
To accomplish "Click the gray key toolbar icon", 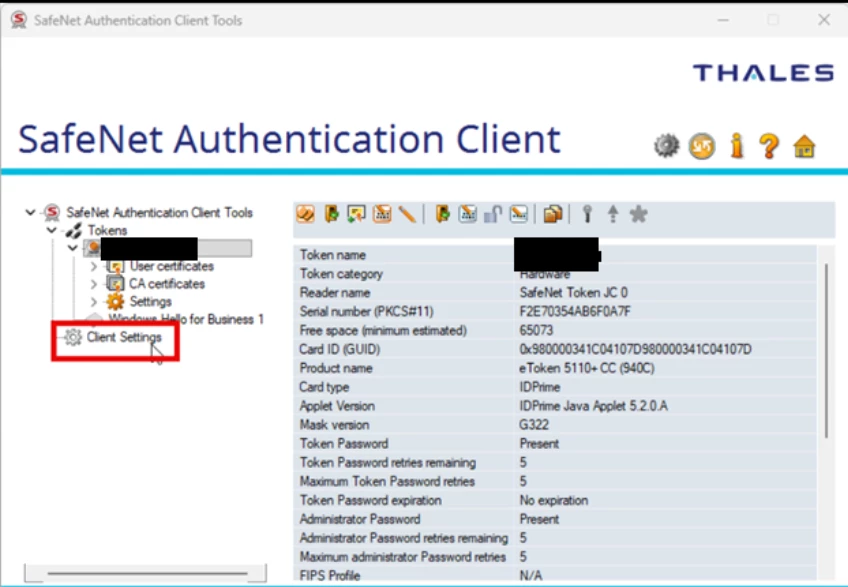I will tap(587, 214).
